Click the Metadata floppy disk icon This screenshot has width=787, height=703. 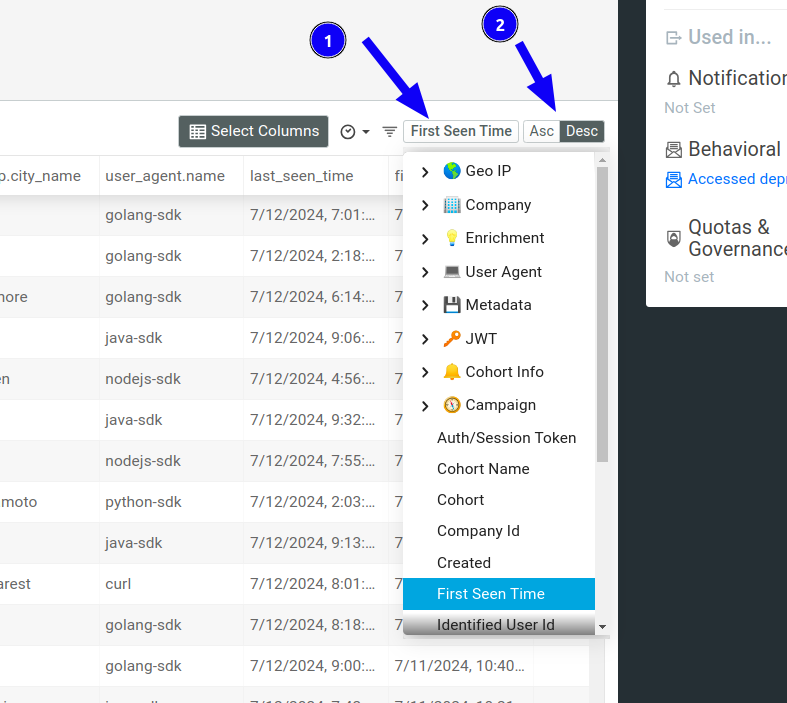click(x=452, y=305)
